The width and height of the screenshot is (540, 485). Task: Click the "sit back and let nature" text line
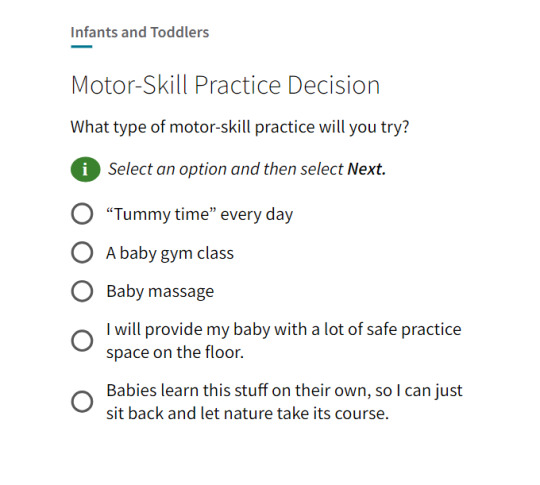[247, 413]
